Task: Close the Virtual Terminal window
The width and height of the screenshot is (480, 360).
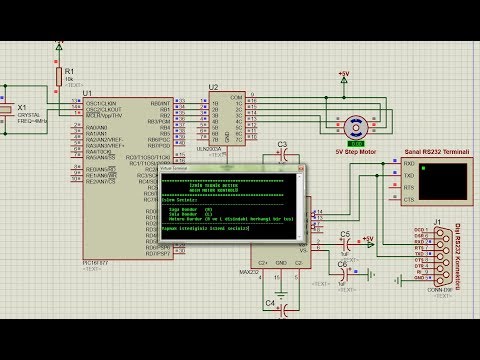Action: 301,168
